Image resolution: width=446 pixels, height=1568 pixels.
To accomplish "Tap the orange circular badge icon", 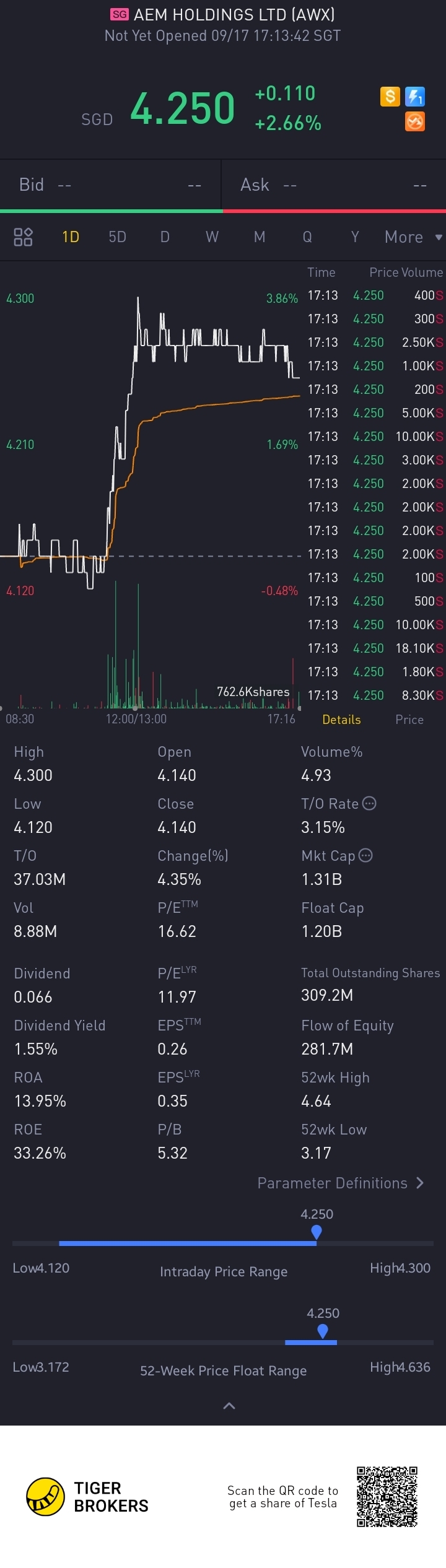I will pos(415,122).
